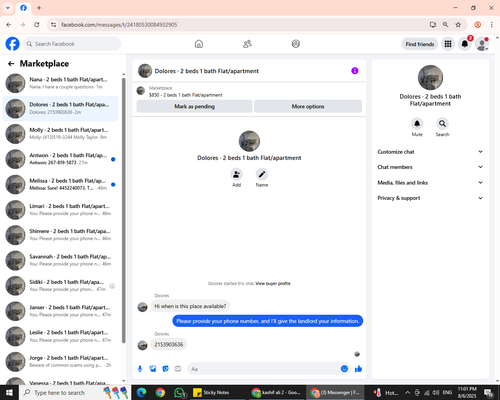Screen dimensions: 500x400
Task: Click the Name pencil edit icon
Action: pos(262,174)
